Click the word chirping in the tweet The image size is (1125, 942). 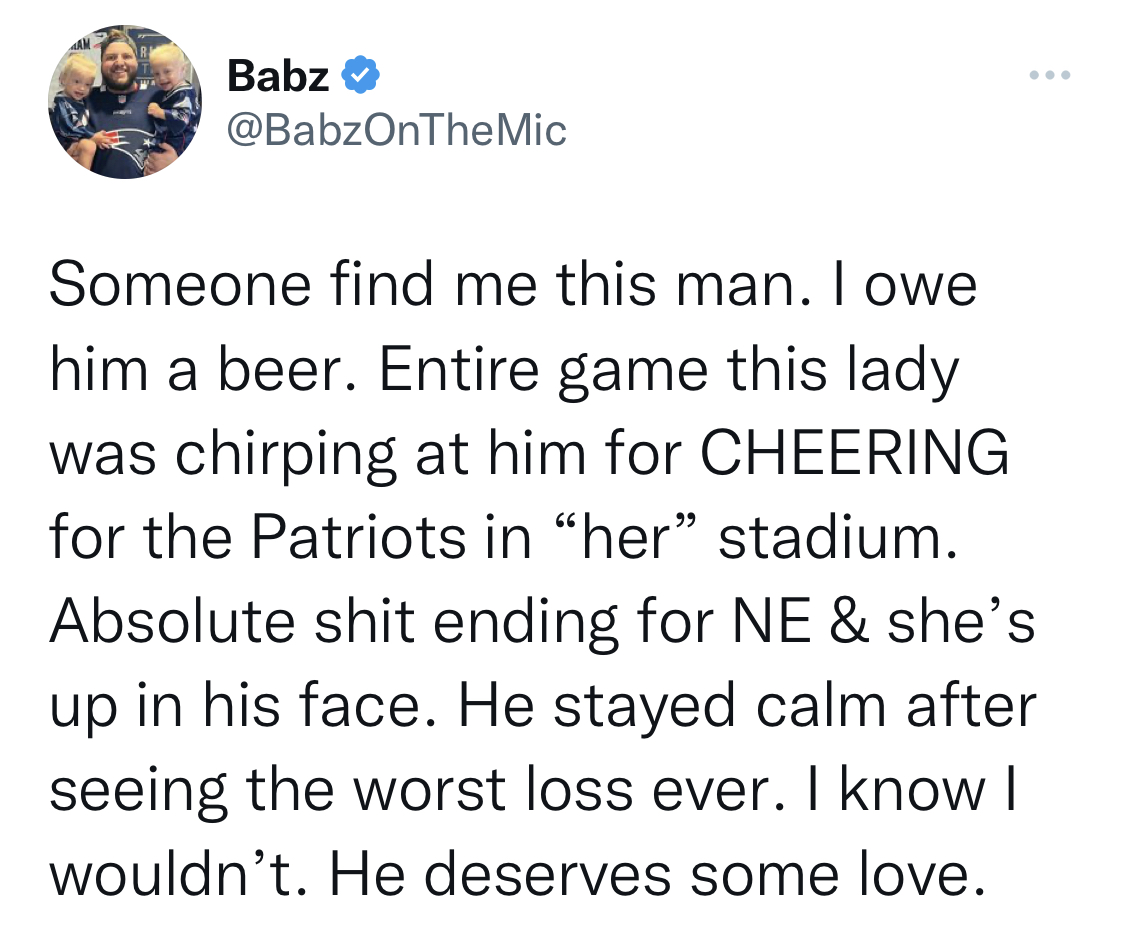[286, 456]
